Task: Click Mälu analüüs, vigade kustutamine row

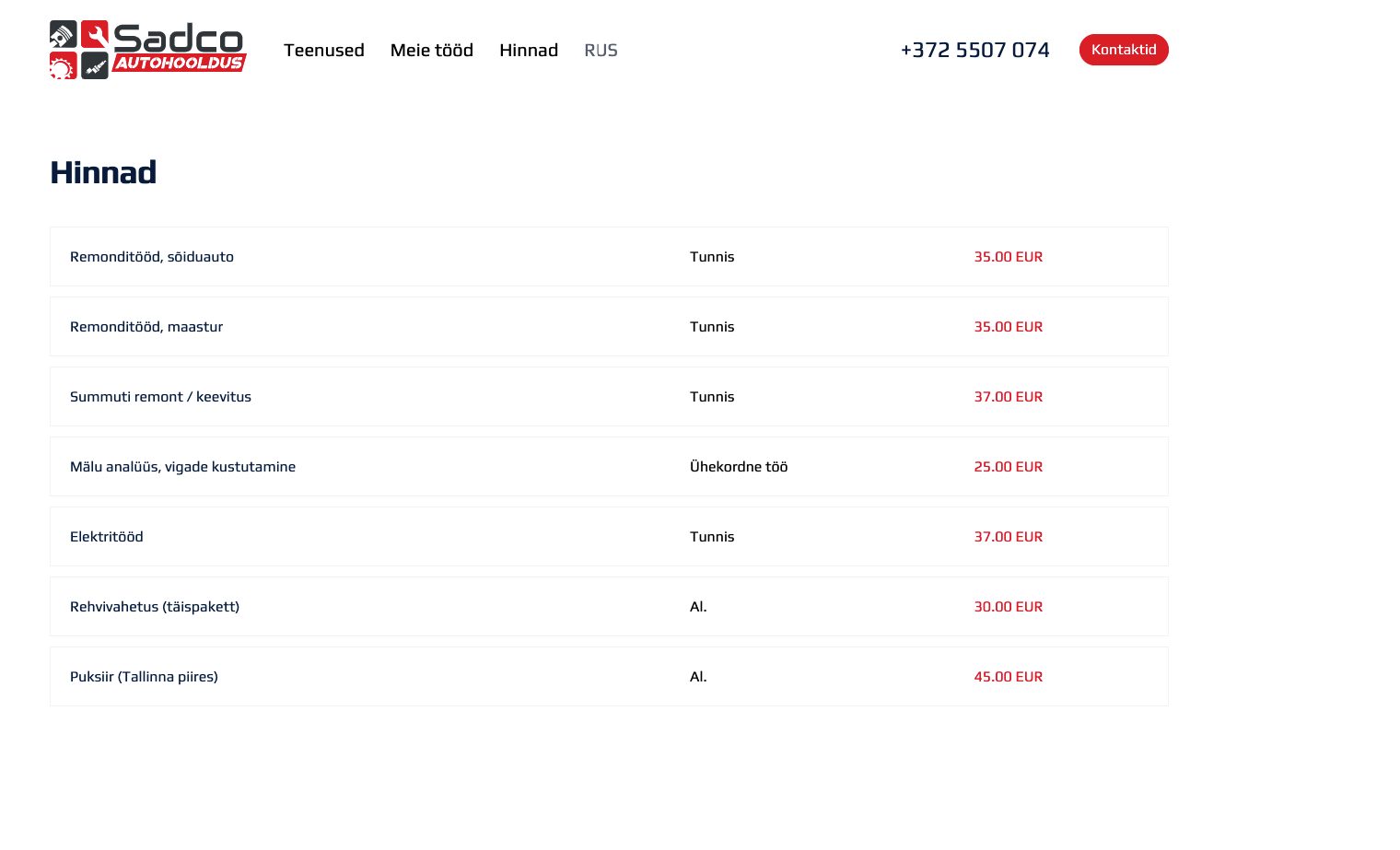Action: (x=182, y=467)
